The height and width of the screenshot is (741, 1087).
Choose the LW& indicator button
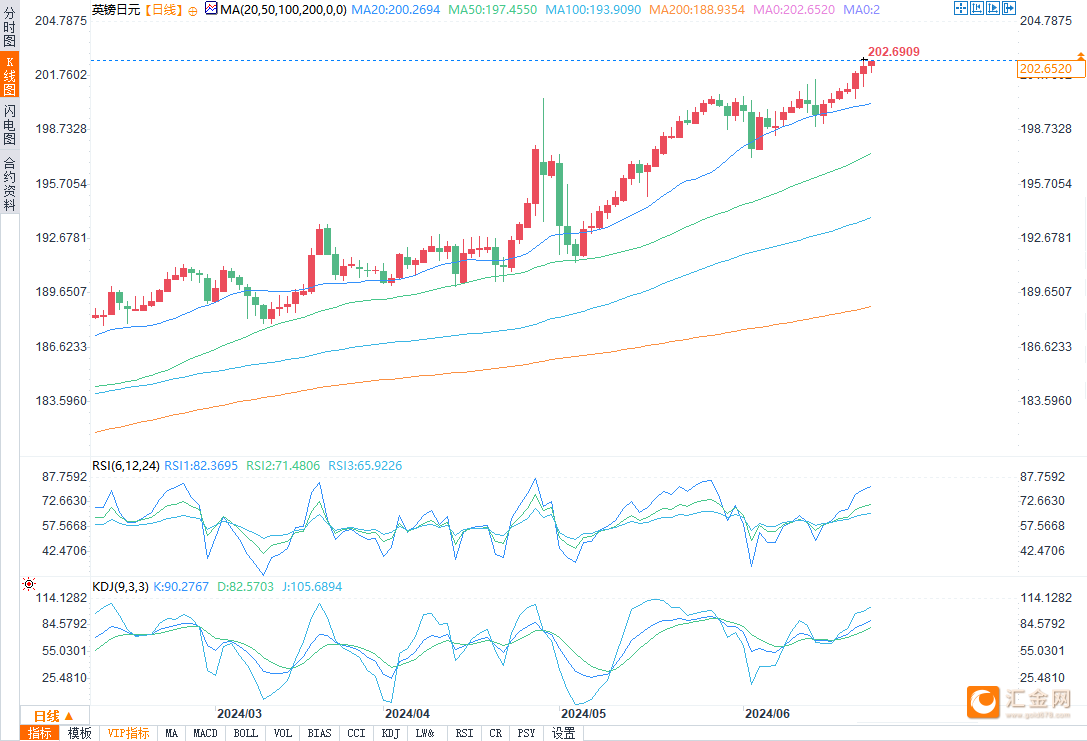click(426, 733)
